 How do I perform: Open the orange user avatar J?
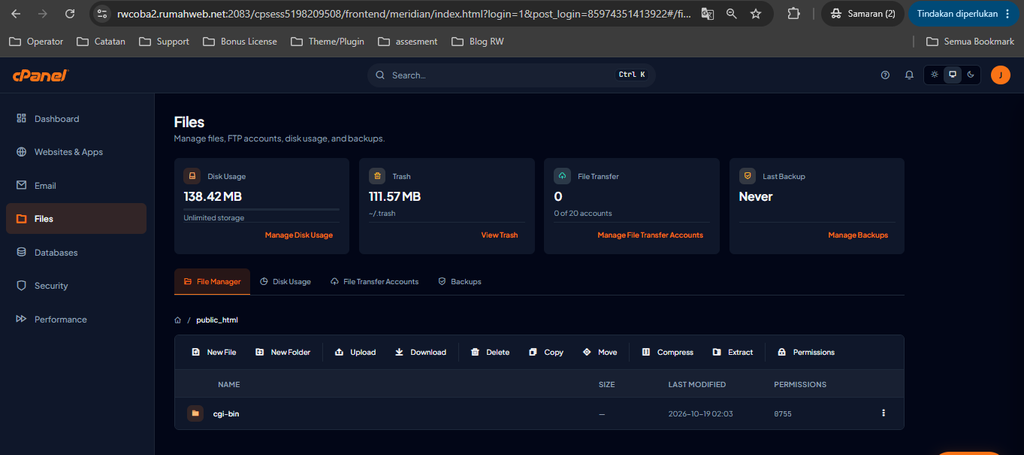(1000, 75)
